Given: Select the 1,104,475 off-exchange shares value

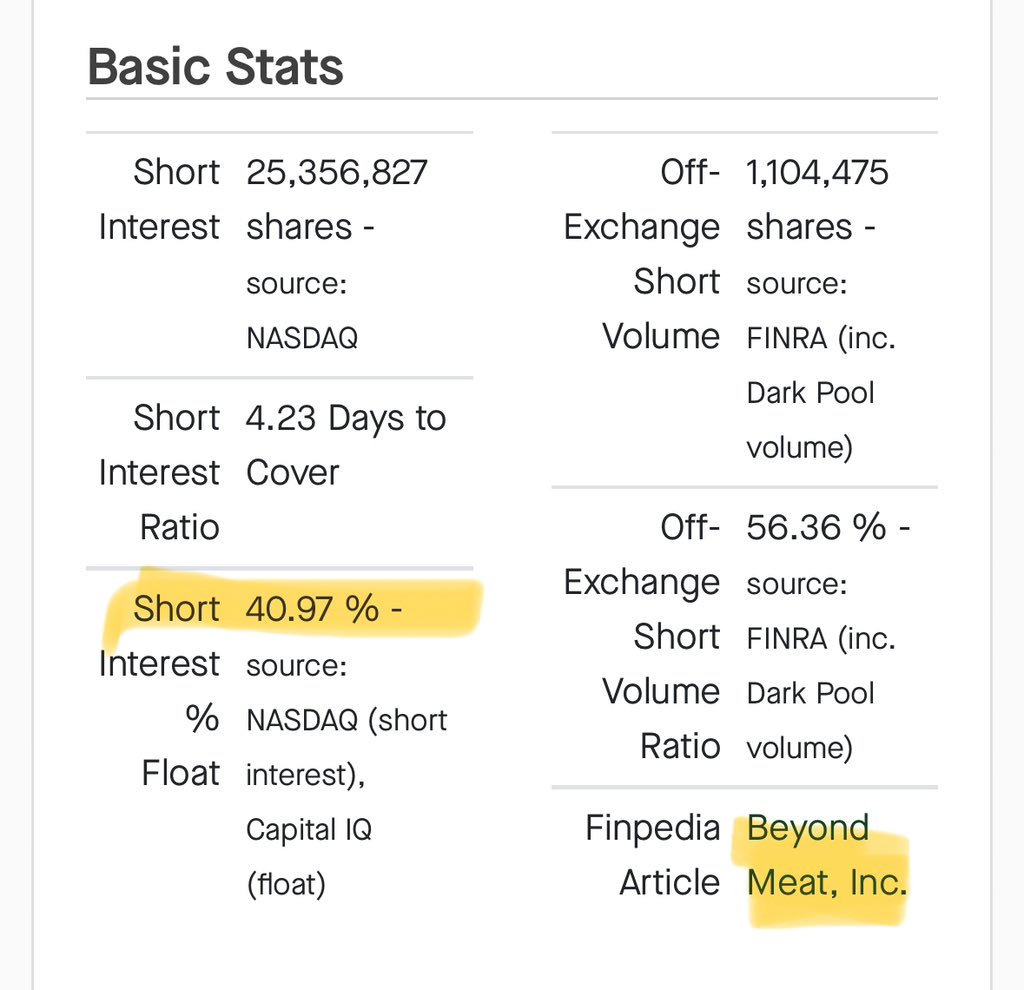Looking at the screenshot, I should 817,172.
